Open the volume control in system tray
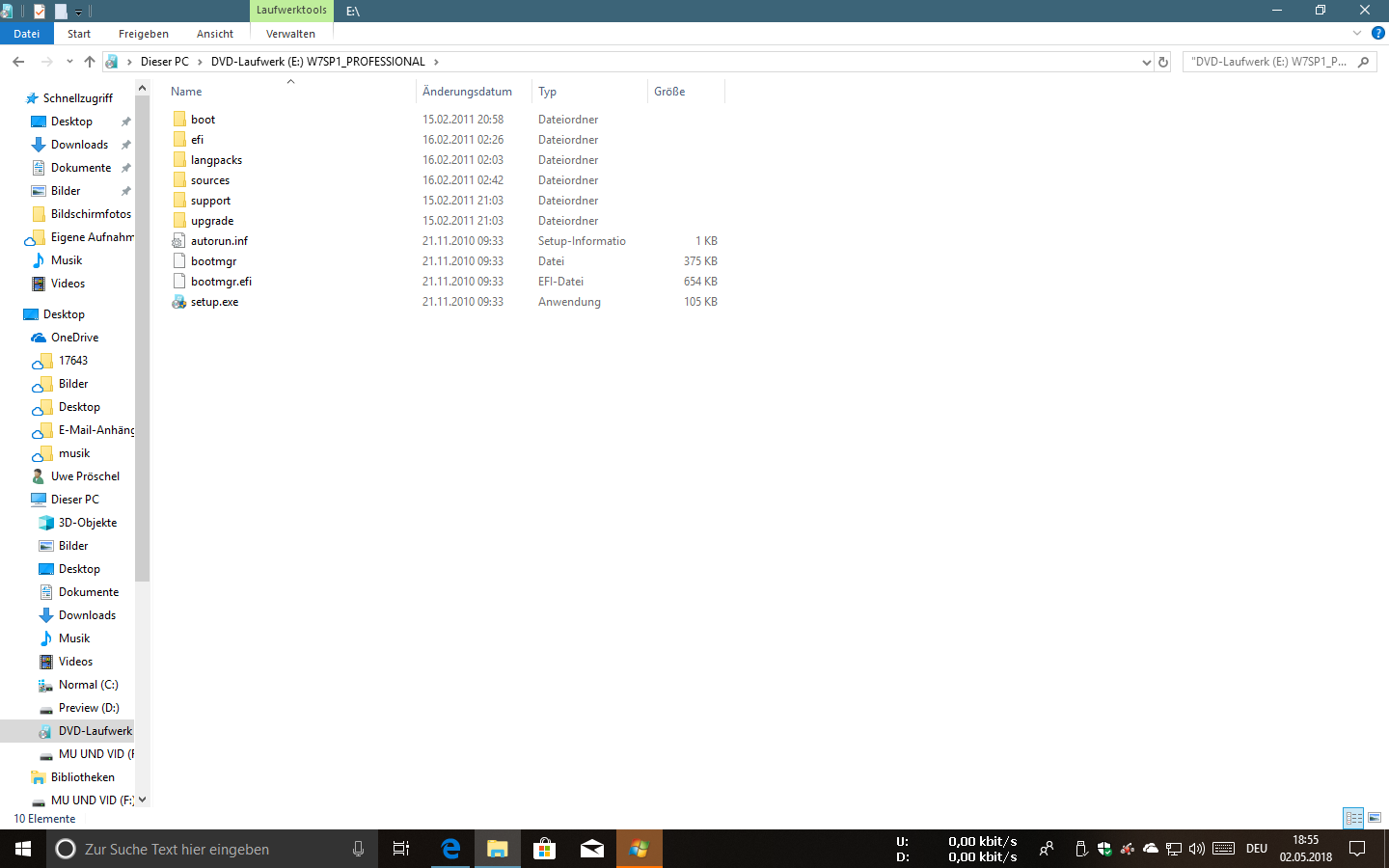1389x868 pixels. [1197, 849]
